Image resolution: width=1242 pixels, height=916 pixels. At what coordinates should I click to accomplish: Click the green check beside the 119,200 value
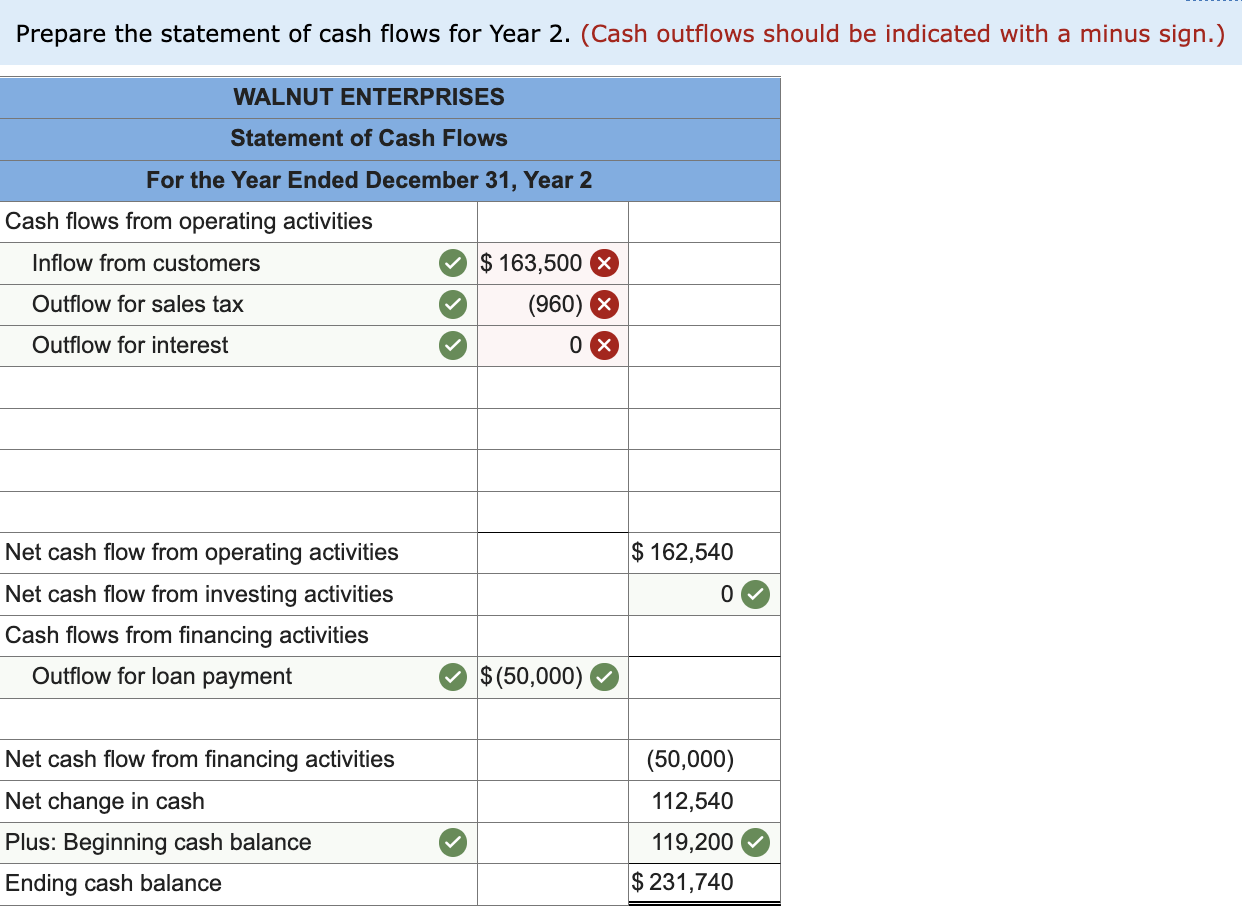point(757,842)
